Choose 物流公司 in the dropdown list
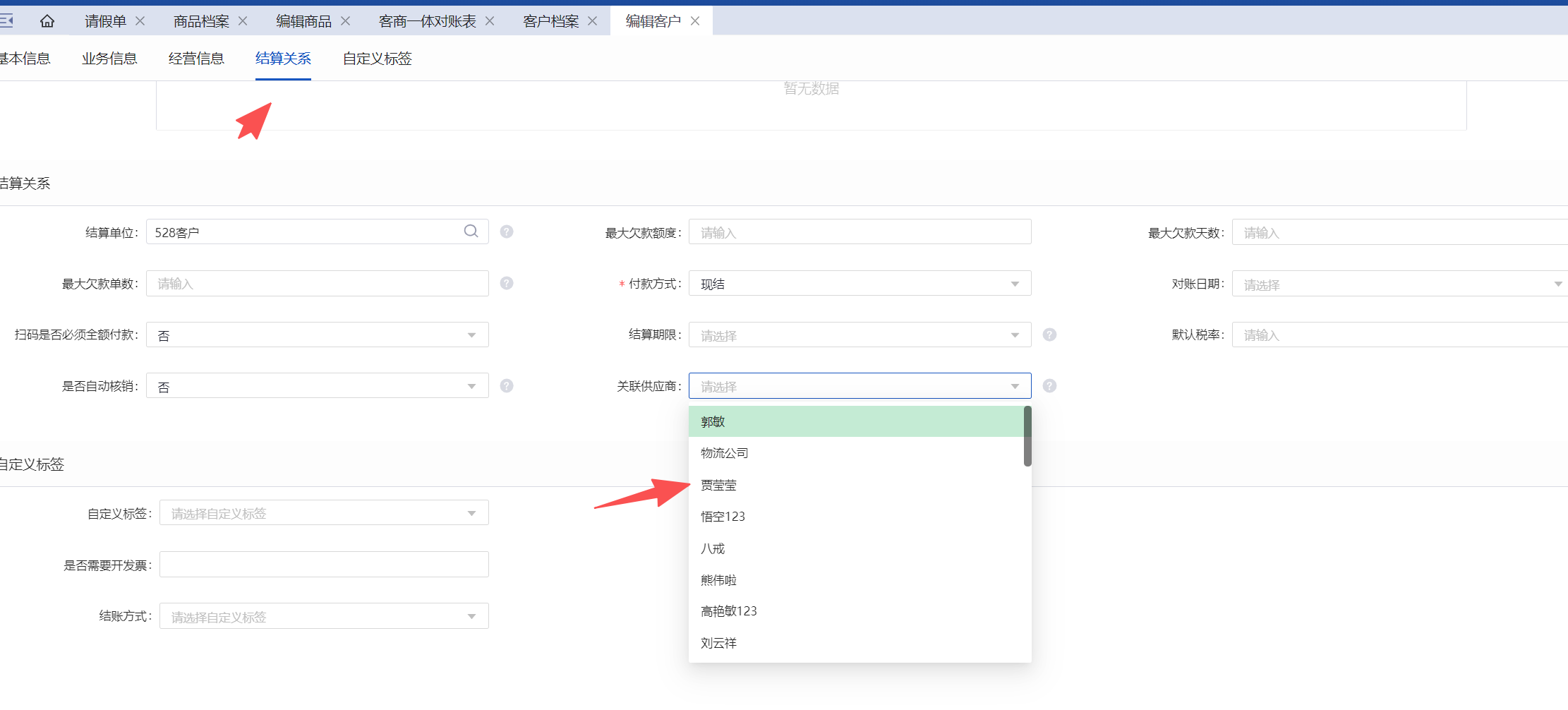 724,453
